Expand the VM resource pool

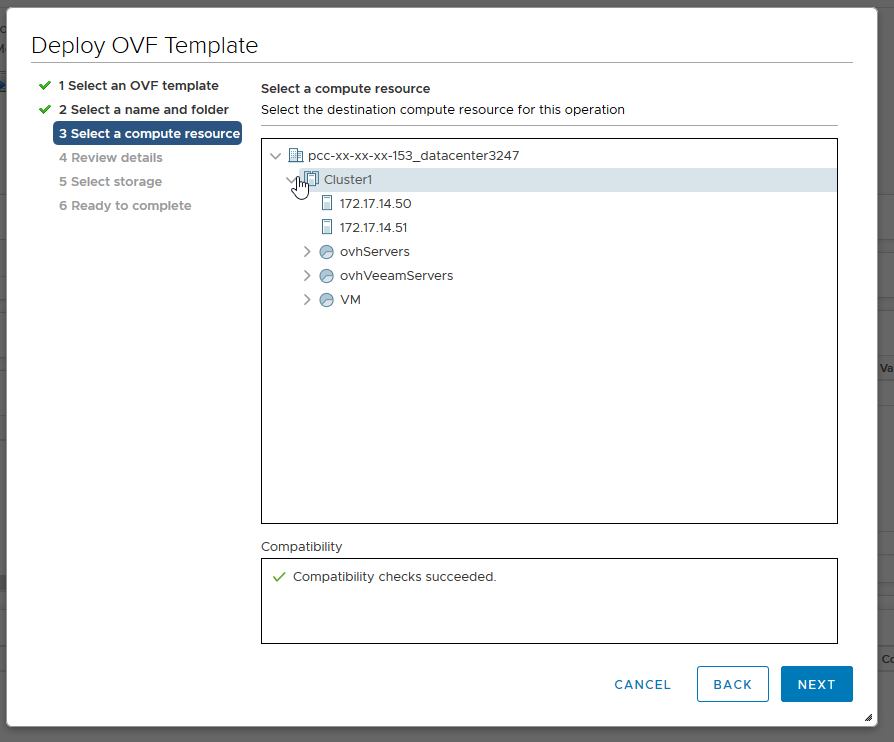[307, 300]
